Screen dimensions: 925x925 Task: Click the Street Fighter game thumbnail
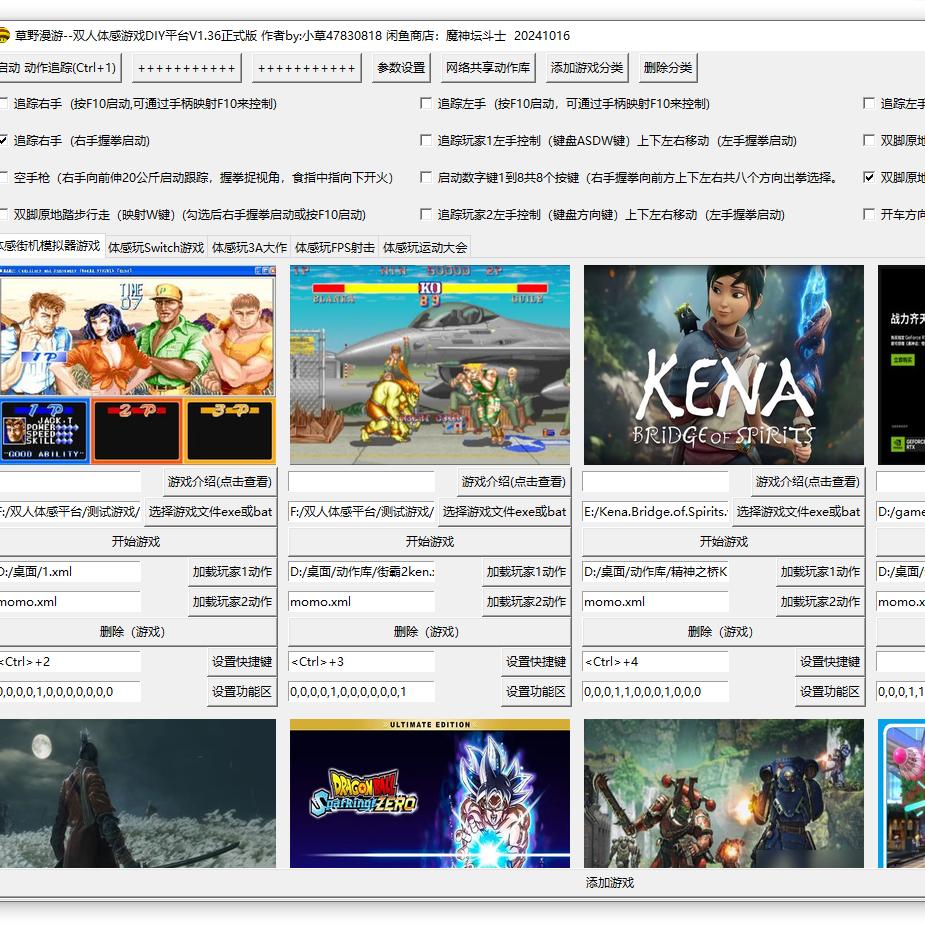click(430, 365)
